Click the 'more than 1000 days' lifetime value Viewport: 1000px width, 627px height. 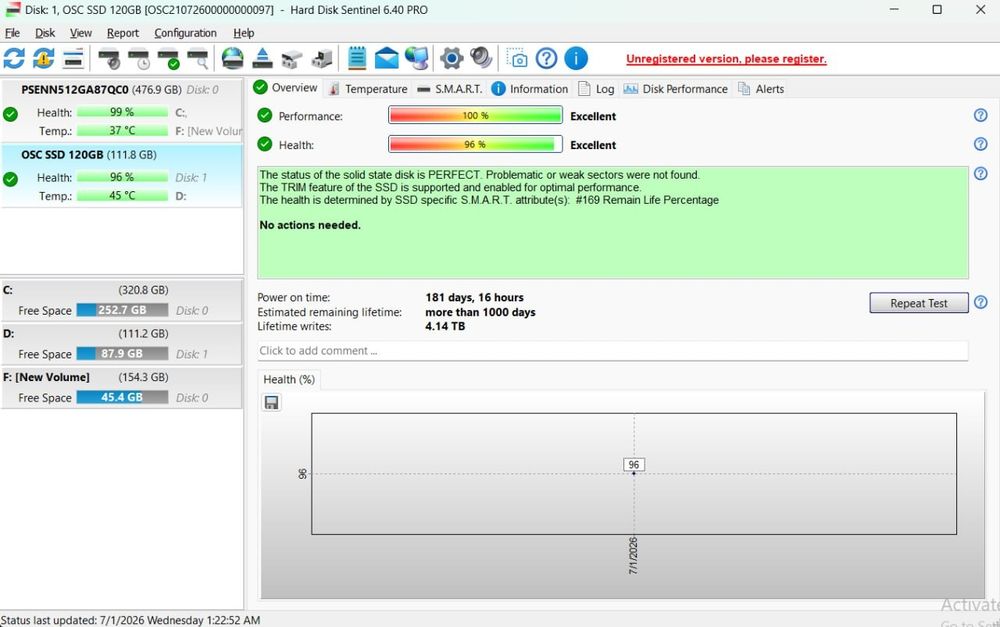click(480, 312)
